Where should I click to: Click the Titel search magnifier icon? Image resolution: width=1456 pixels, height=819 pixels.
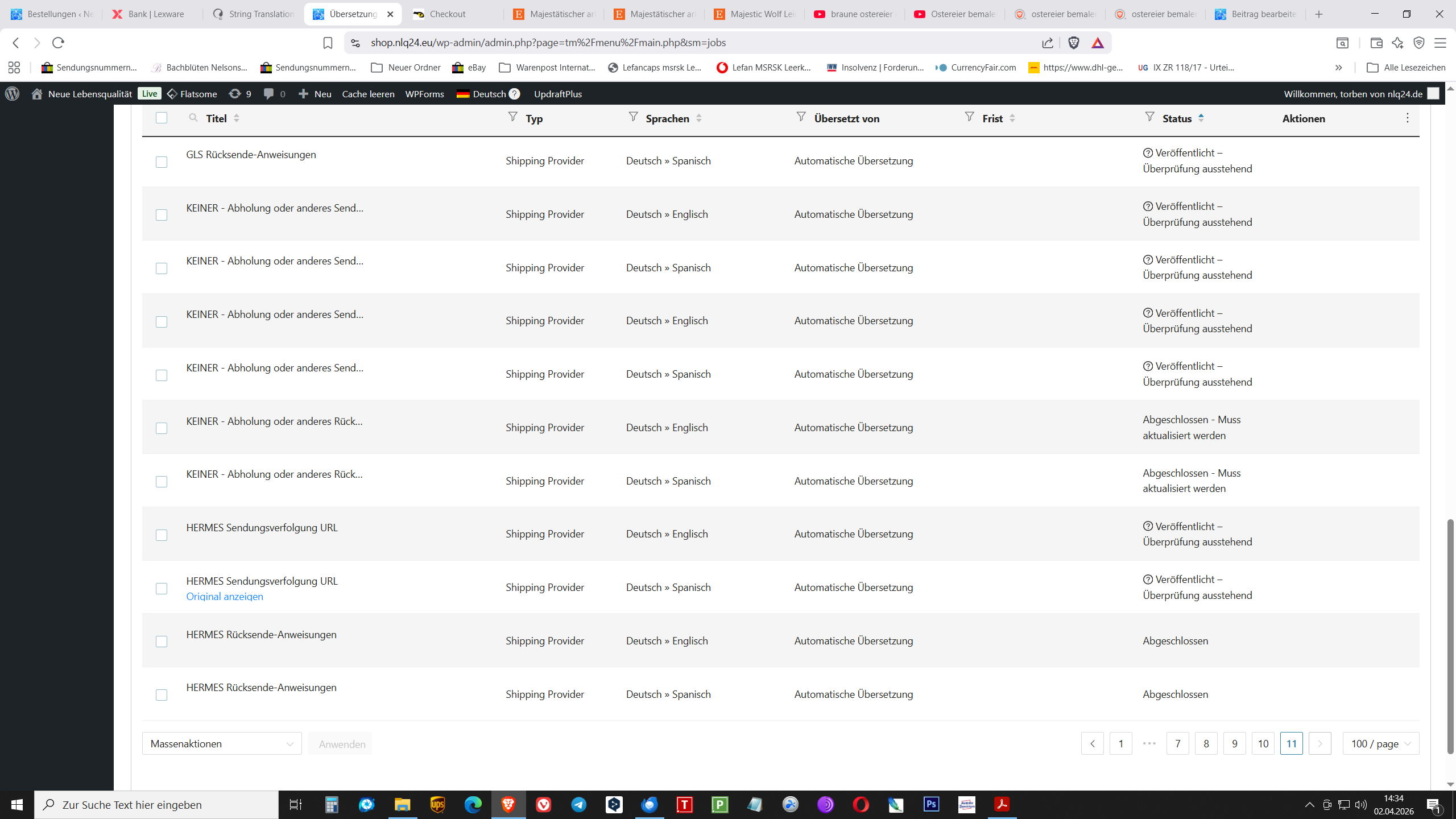[193, 118]
